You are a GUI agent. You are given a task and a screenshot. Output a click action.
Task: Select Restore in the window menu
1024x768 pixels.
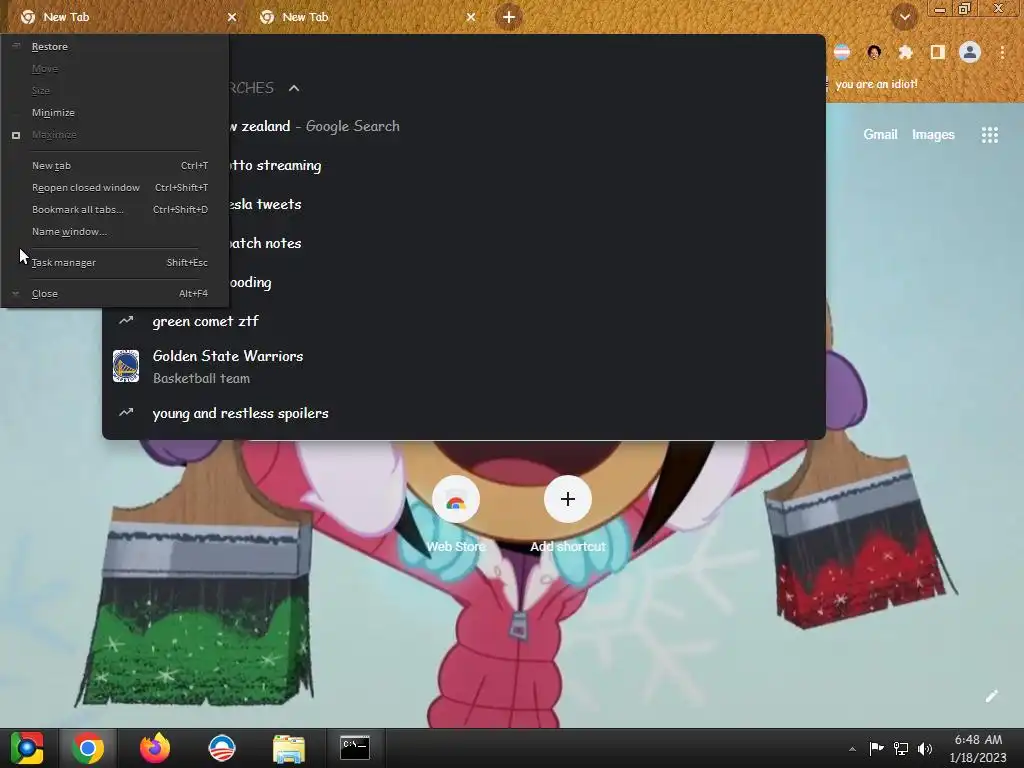115,46
